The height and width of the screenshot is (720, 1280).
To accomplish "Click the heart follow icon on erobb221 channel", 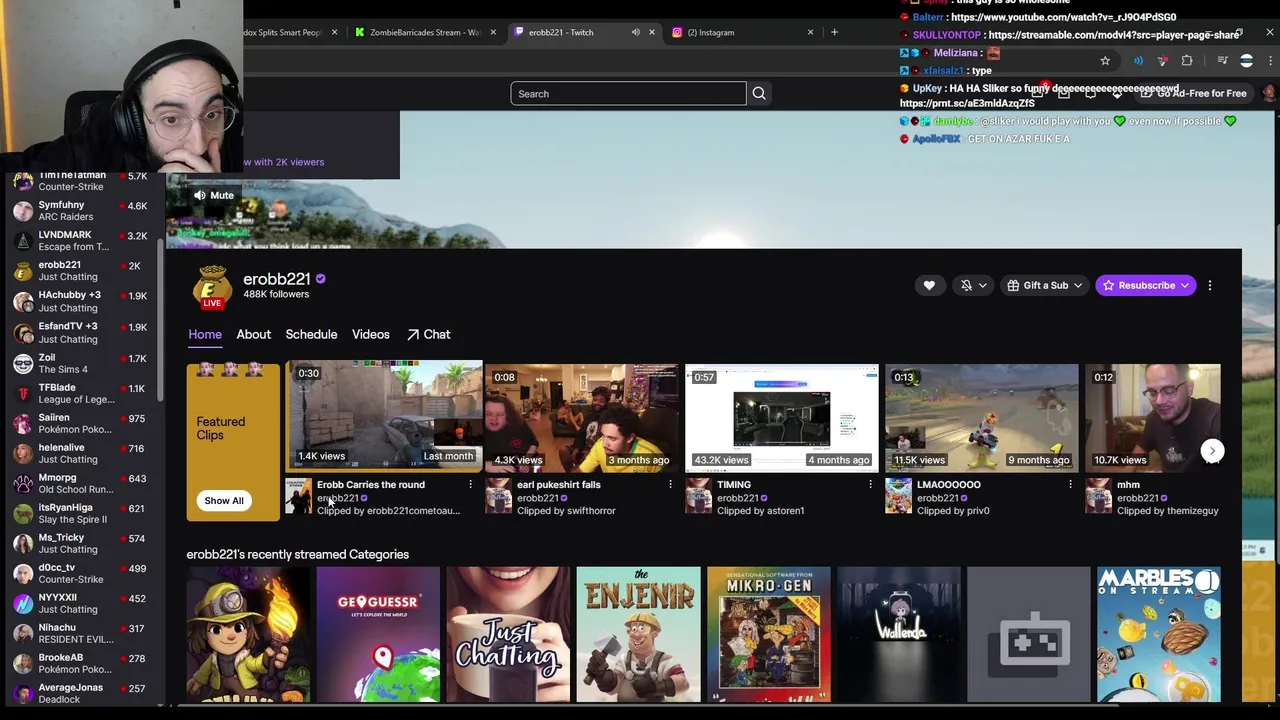I will tap(929, 285).
